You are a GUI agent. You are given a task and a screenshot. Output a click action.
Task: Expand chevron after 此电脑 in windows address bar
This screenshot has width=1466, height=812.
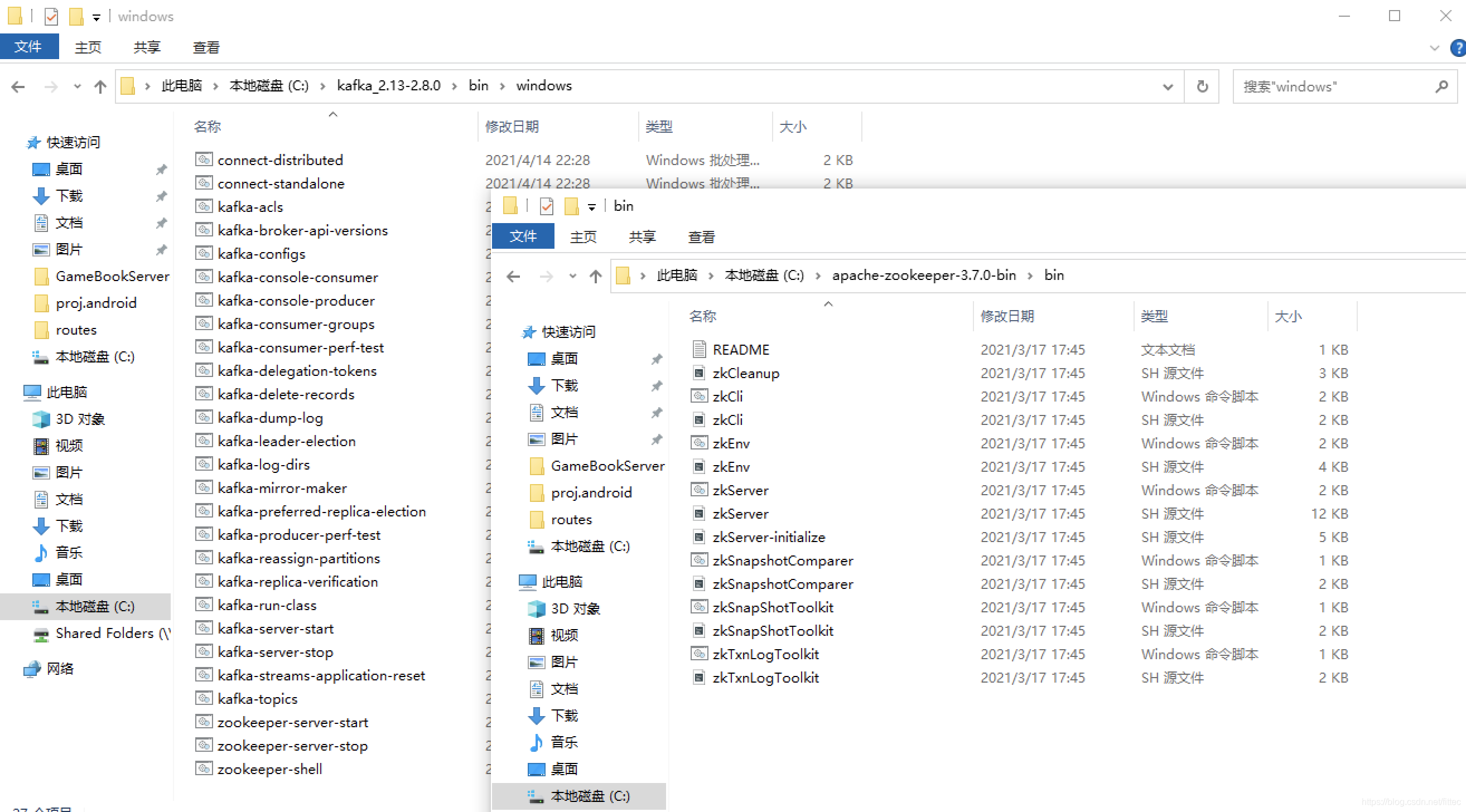click(x=215, y=86)
